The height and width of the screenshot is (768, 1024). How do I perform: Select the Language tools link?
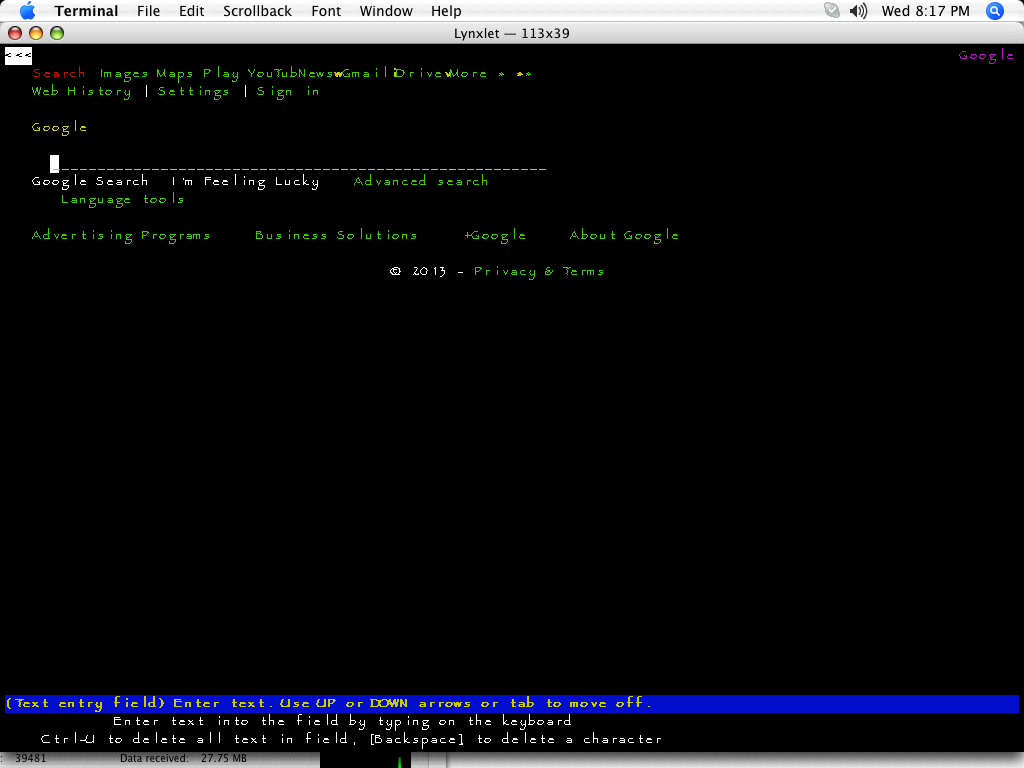123,199
